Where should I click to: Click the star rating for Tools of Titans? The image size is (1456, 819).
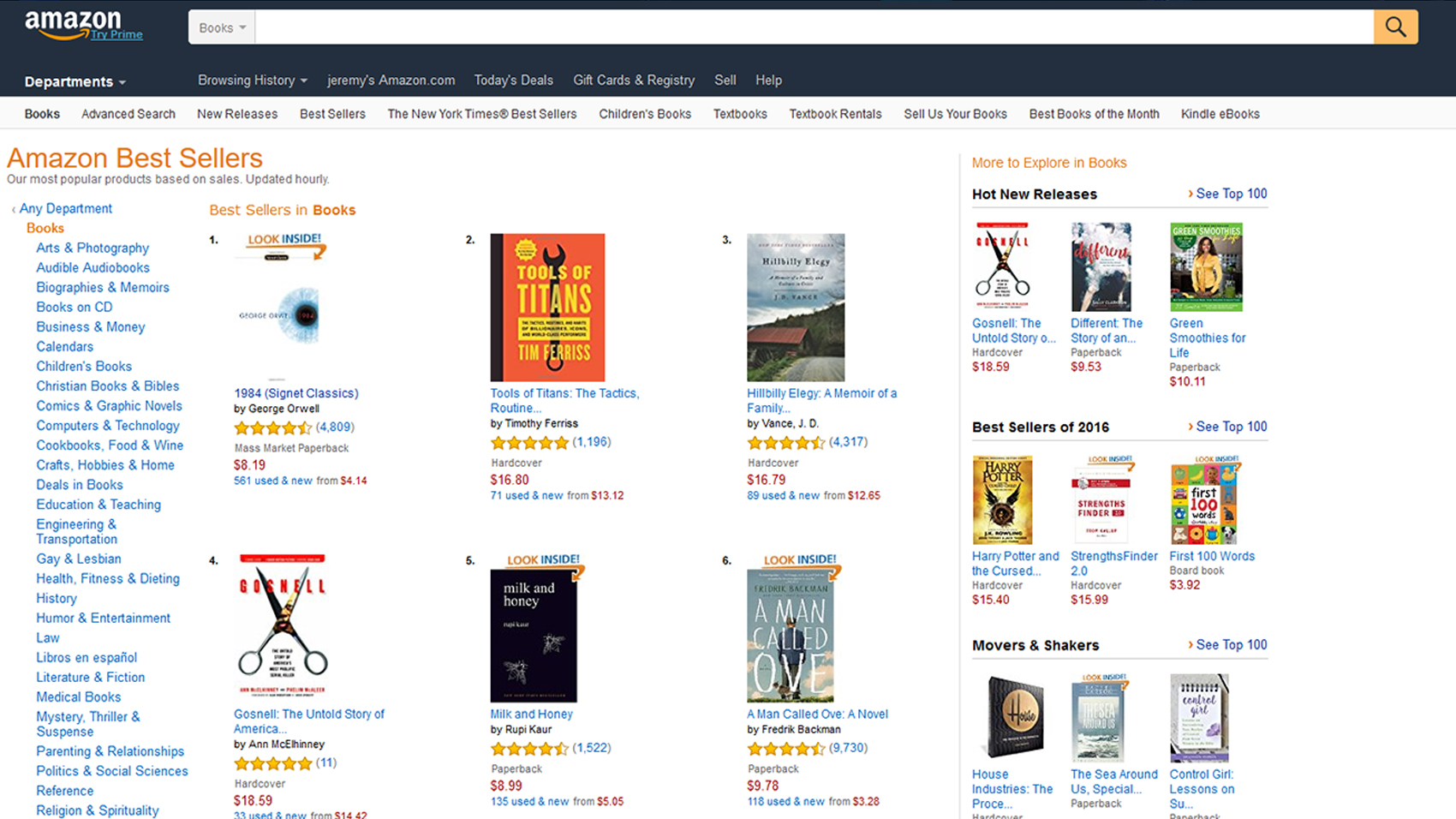click(528, 443)
